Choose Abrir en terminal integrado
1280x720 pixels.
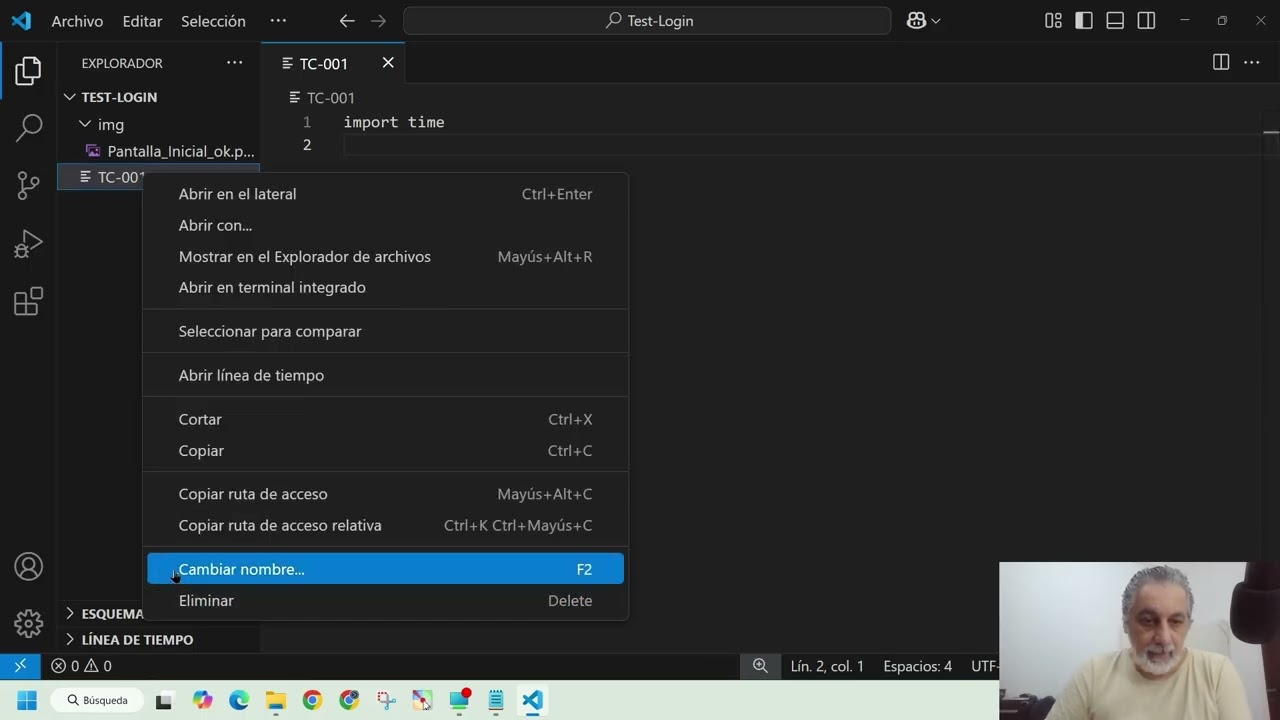coord(385,287)
